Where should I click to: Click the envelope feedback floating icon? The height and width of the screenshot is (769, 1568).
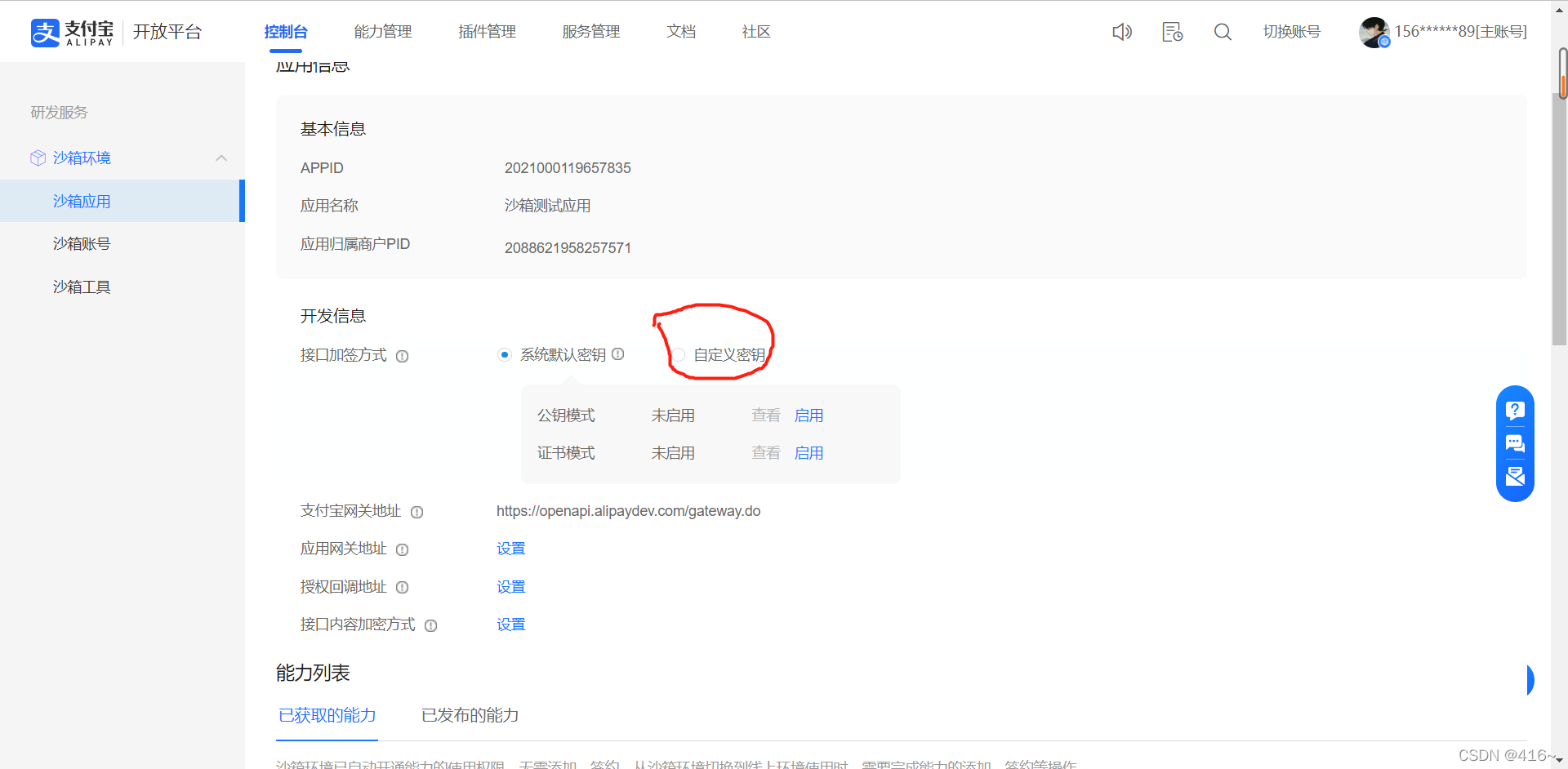click(1515, 477)
